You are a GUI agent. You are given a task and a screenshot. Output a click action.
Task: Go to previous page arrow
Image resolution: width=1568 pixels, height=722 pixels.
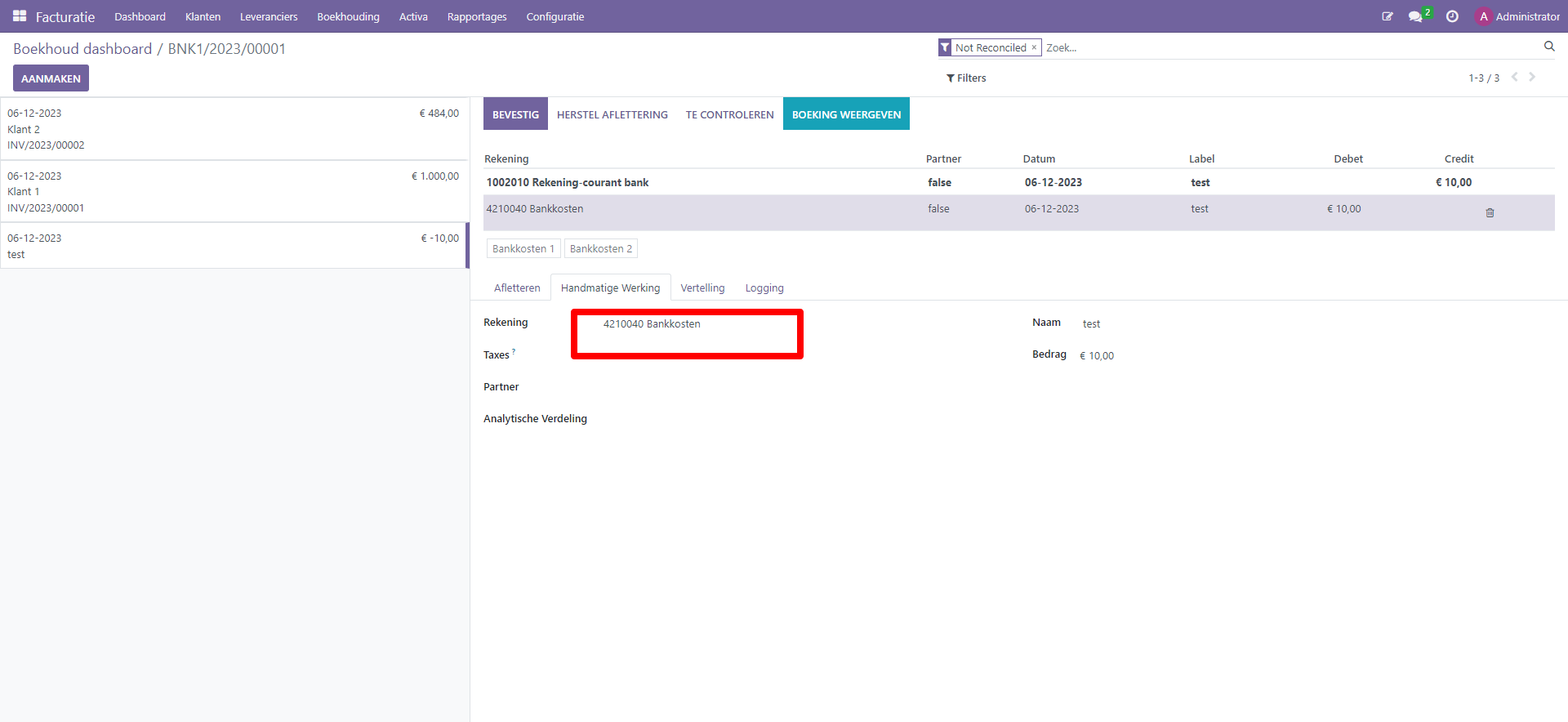1514,77
